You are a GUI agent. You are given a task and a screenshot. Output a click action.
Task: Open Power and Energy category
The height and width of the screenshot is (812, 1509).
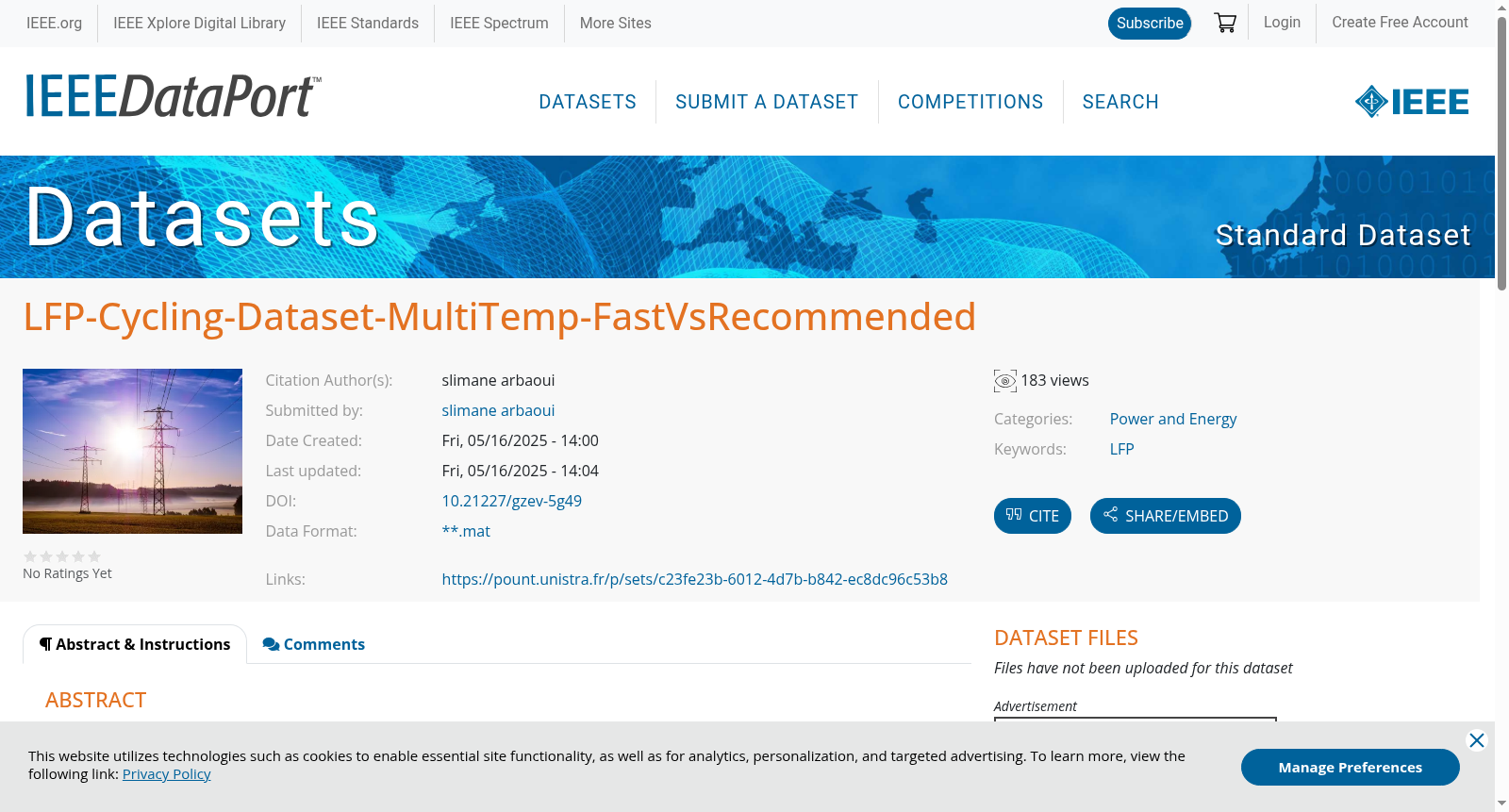tap(1172, 419)
